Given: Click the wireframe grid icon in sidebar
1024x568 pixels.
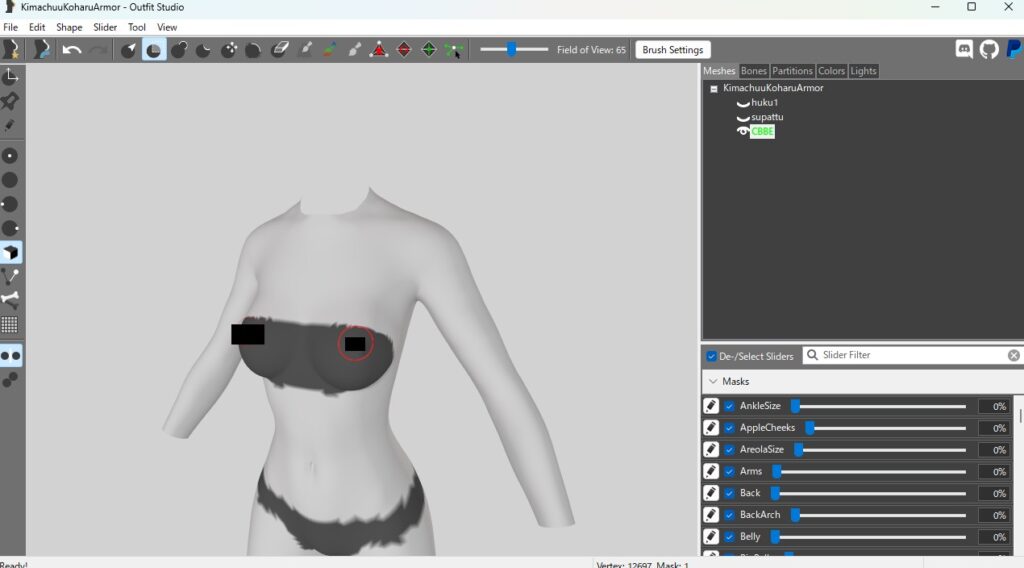Looking at the screenshot, I should pyautogui.click(x=10, y=325).
